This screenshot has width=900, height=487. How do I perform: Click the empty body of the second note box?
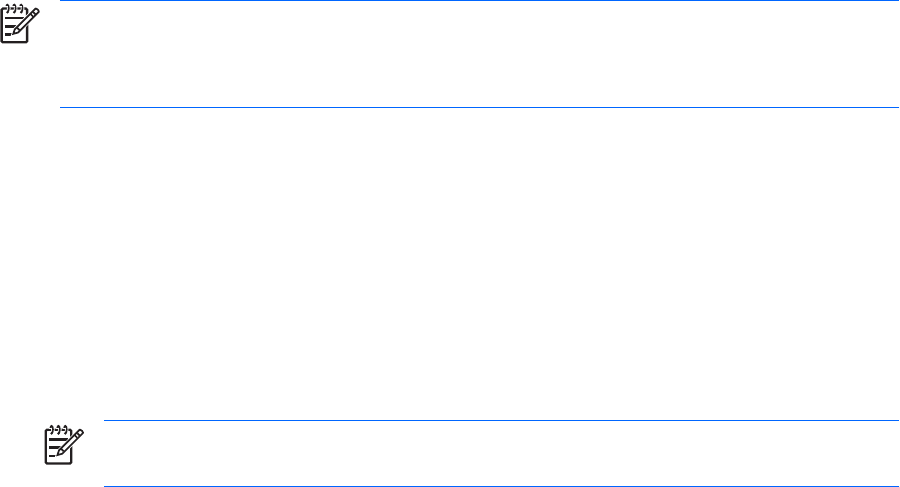tap(500, 454)
